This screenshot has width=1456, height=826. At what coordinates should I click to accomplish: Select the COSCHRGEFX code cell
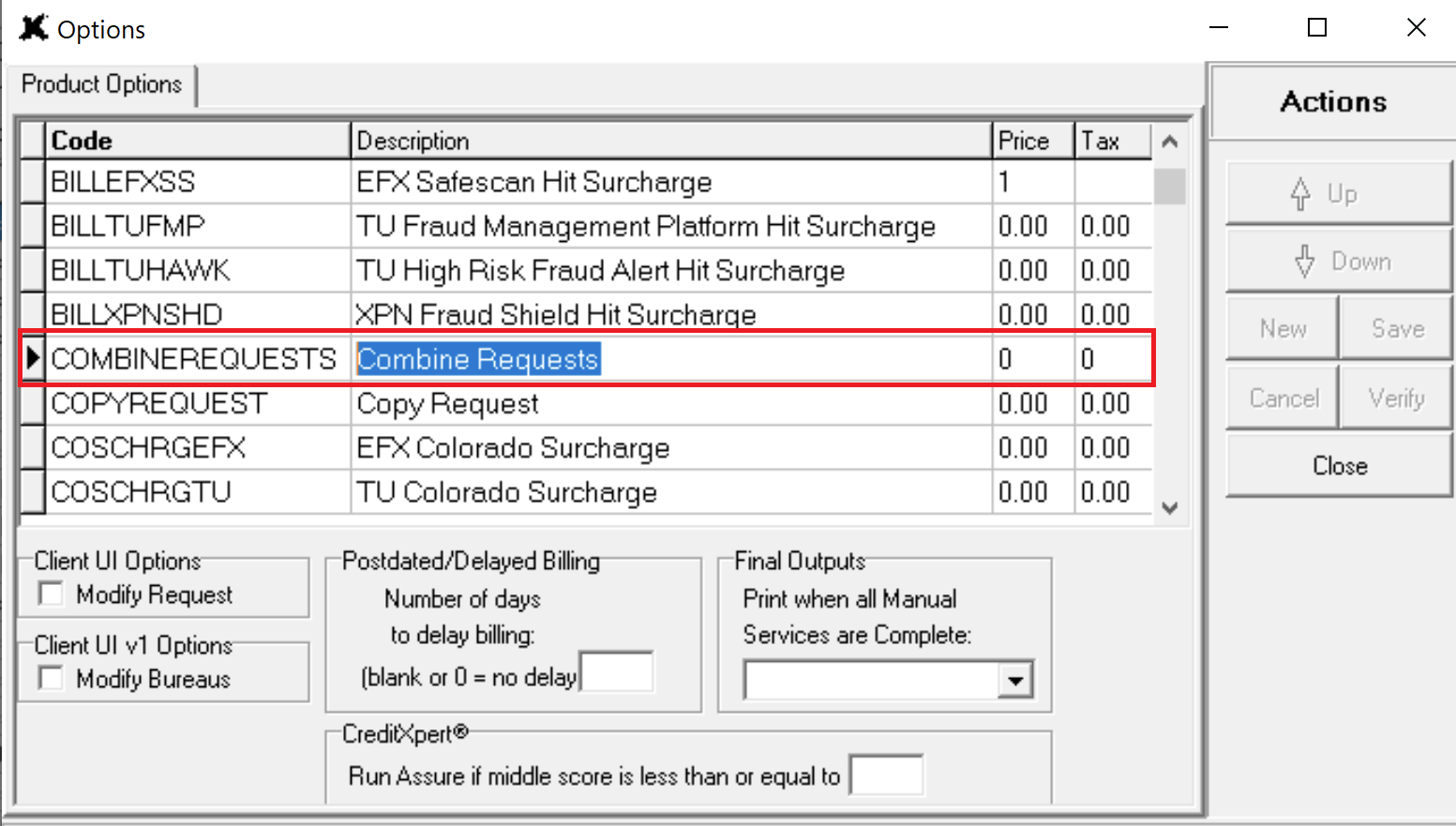[x=198, y=447]
